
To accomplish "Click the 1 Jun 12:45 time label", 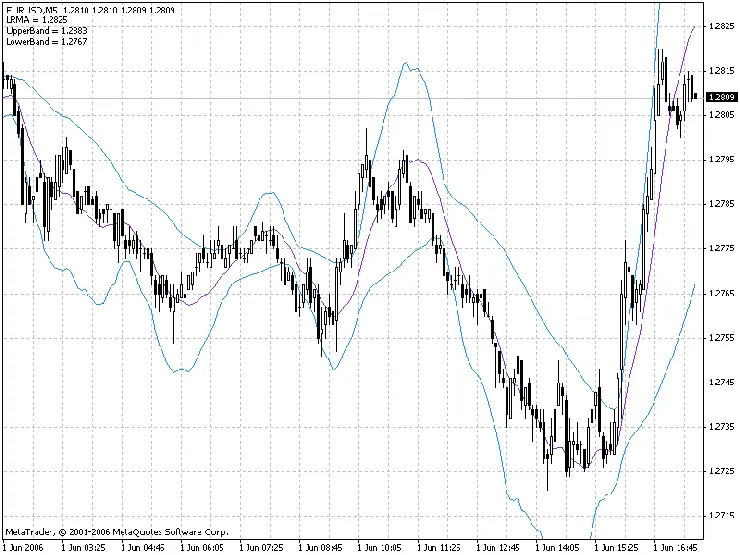I will (x=498, y=547).
